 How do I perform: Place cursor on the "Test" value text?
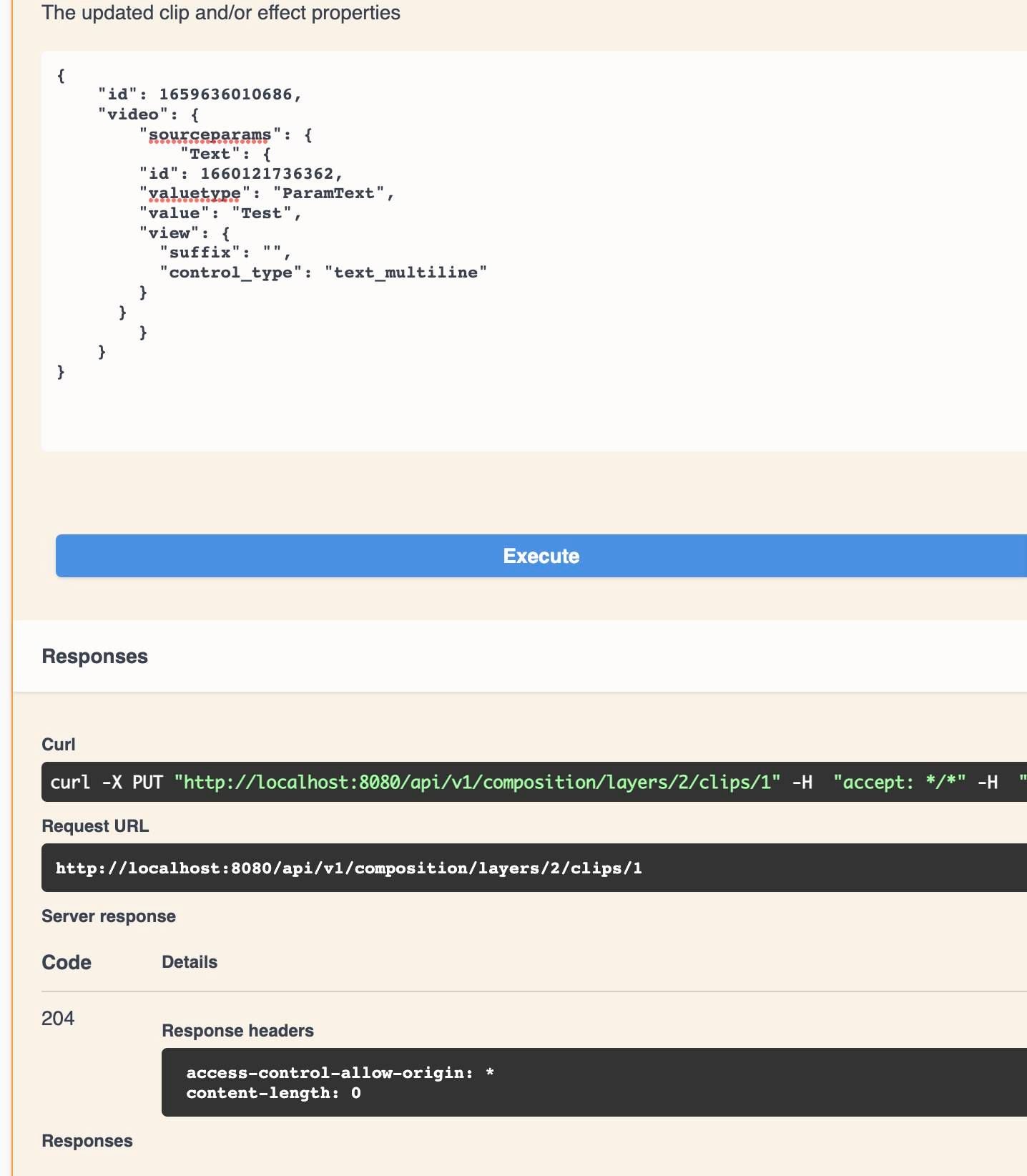pos(261,213)
